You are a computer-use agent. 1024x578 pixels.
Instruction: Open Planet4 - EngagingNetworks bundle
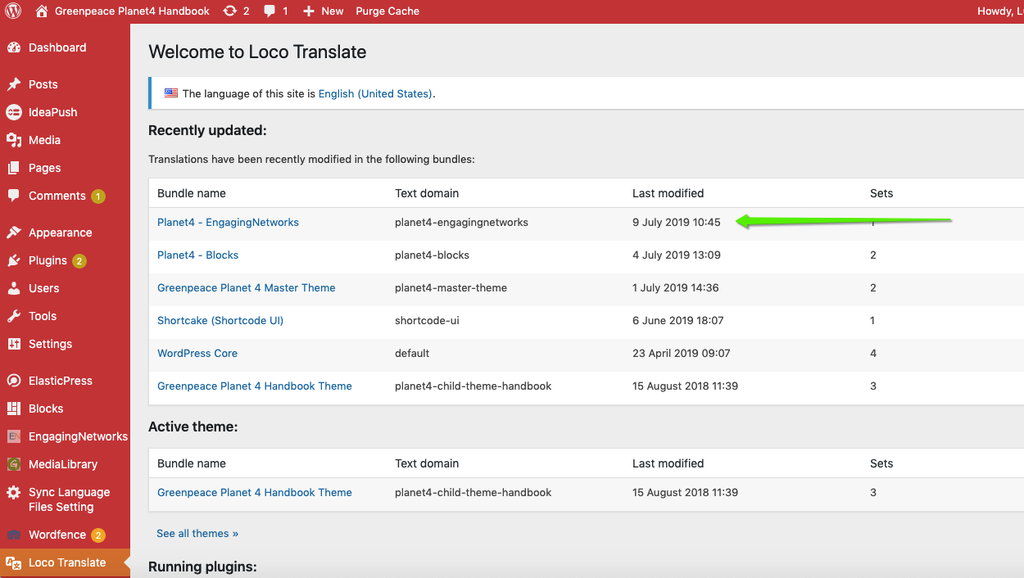coord(228,222)
